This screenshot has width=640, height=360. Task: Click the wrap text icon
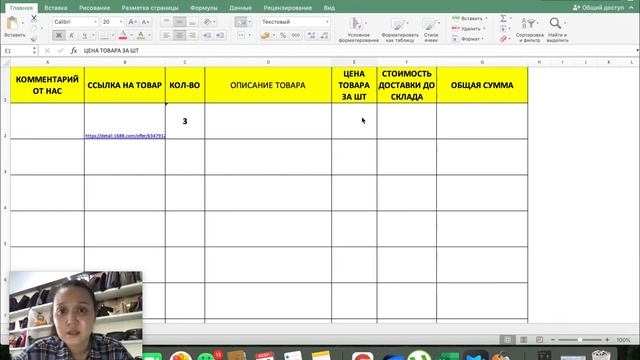[x=241, y=22]
